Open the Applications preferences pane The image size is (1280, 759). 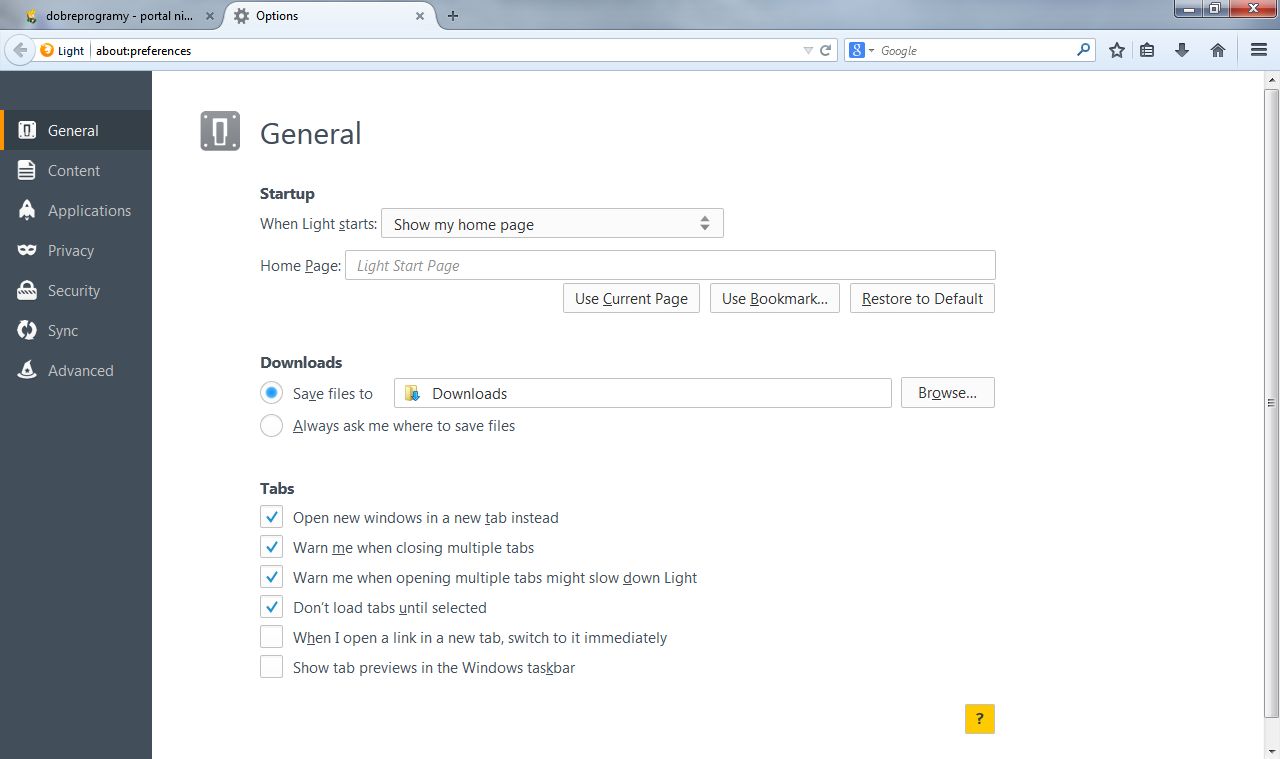point(76,210)
